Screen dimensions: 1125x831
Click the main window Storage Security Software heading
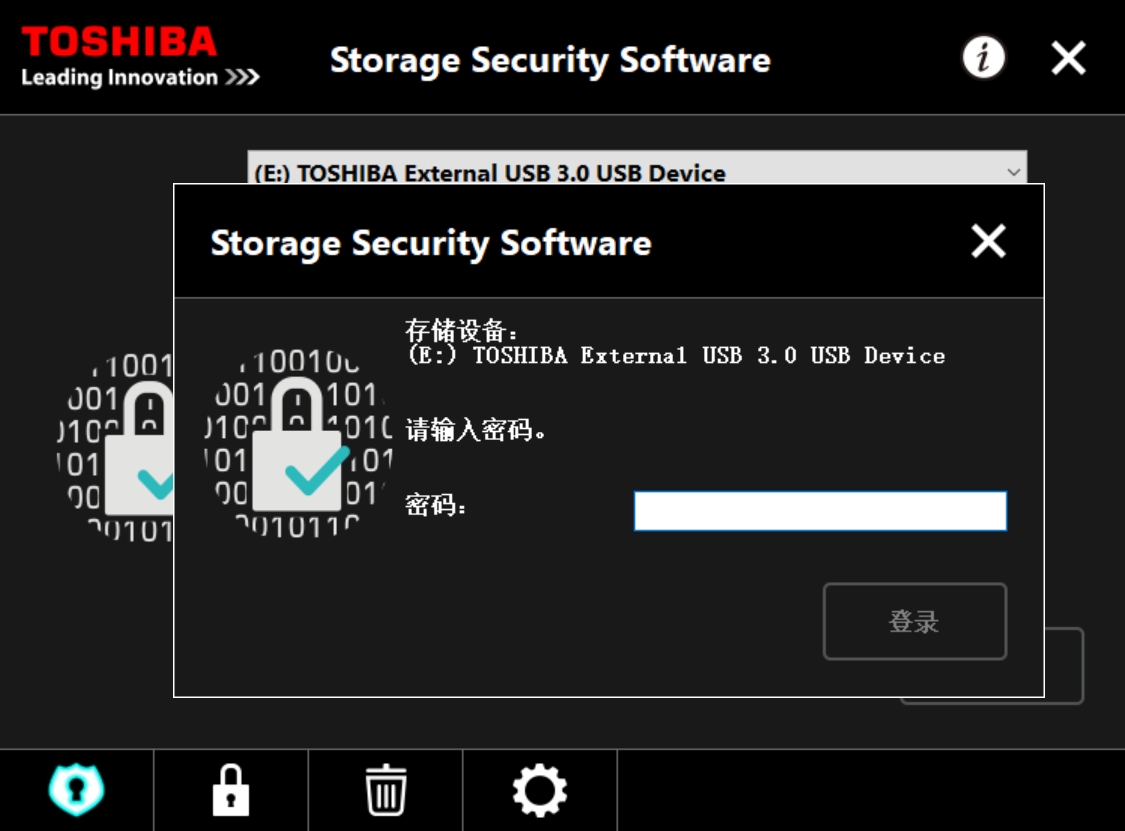pos(550,60)
